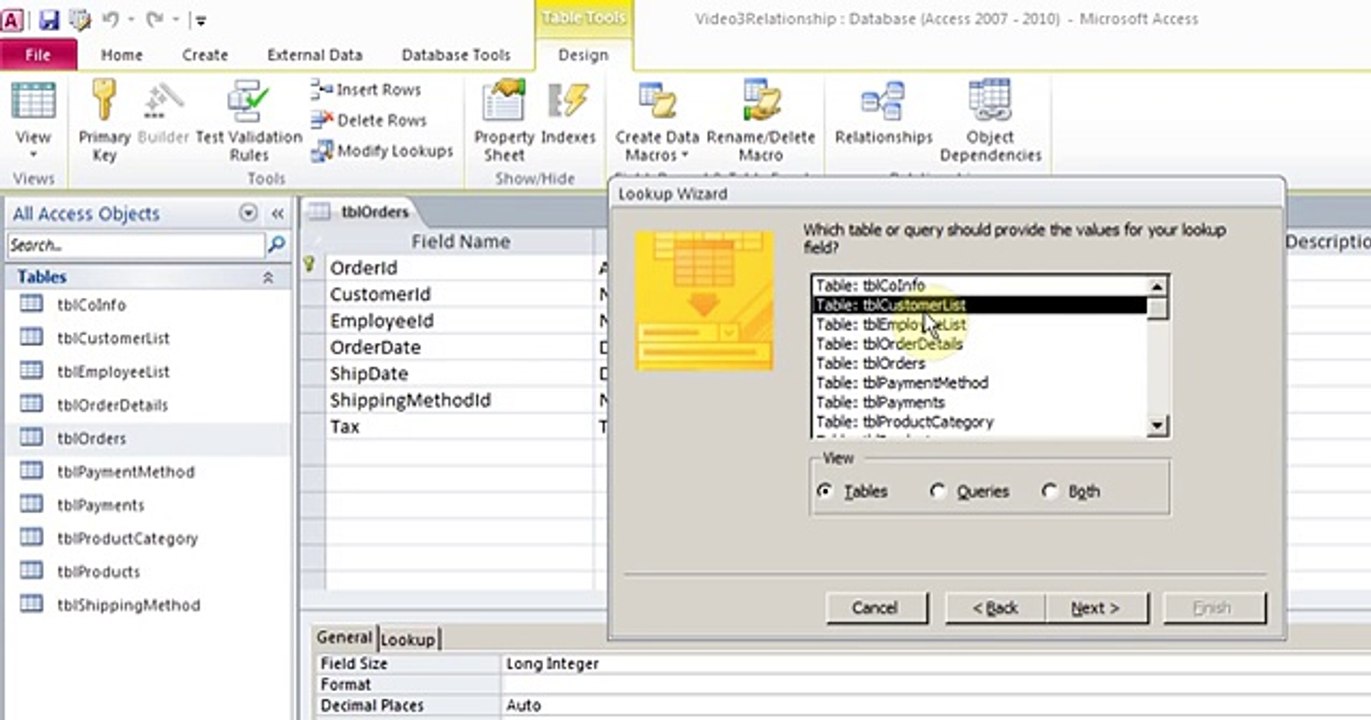Choose Table: tblOrders in wizard list
Image resolution: width=1371 pixels, height=720 pixels.
979,363
